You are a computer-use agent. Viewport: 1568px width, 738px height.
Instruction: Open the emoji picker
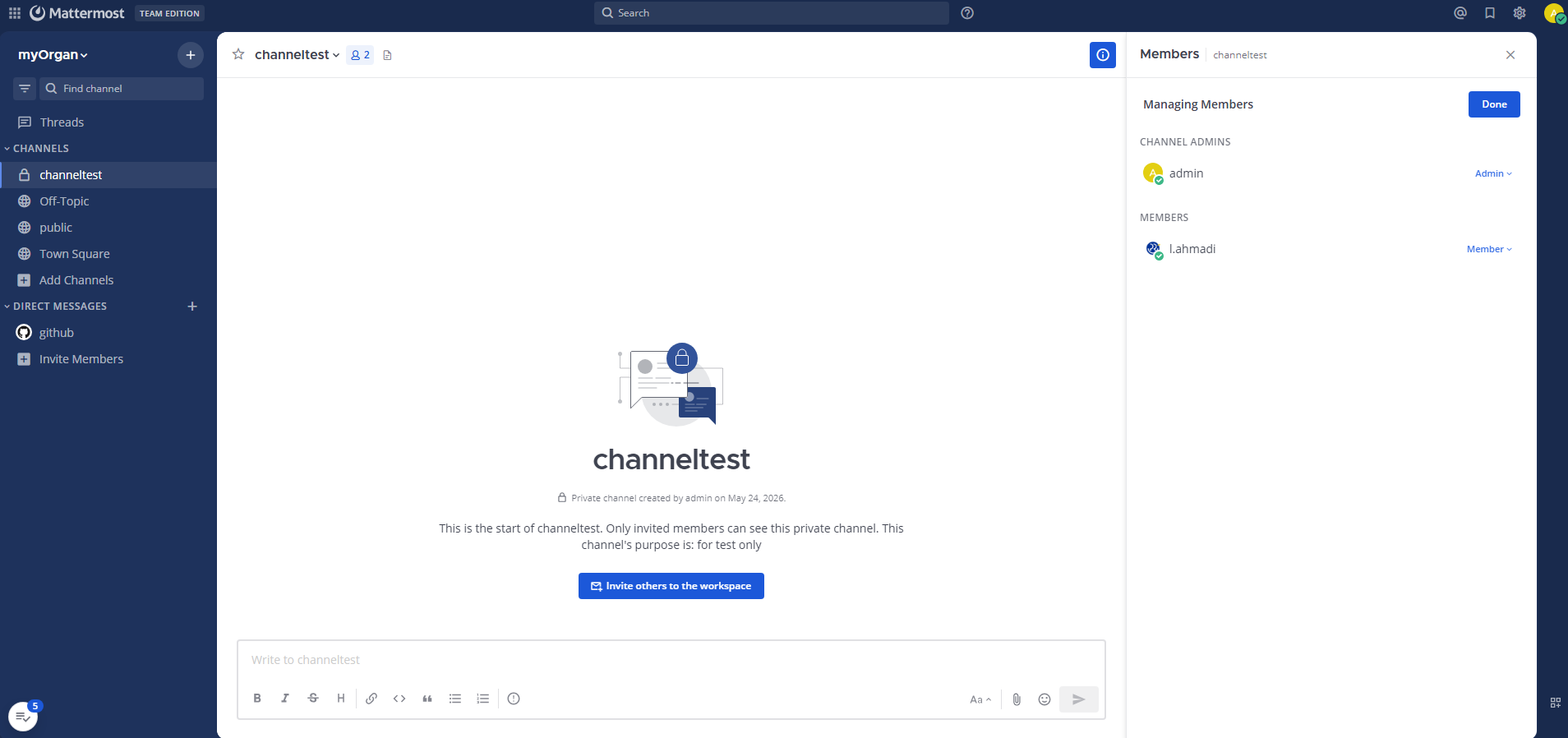(x=1045, y=699)
